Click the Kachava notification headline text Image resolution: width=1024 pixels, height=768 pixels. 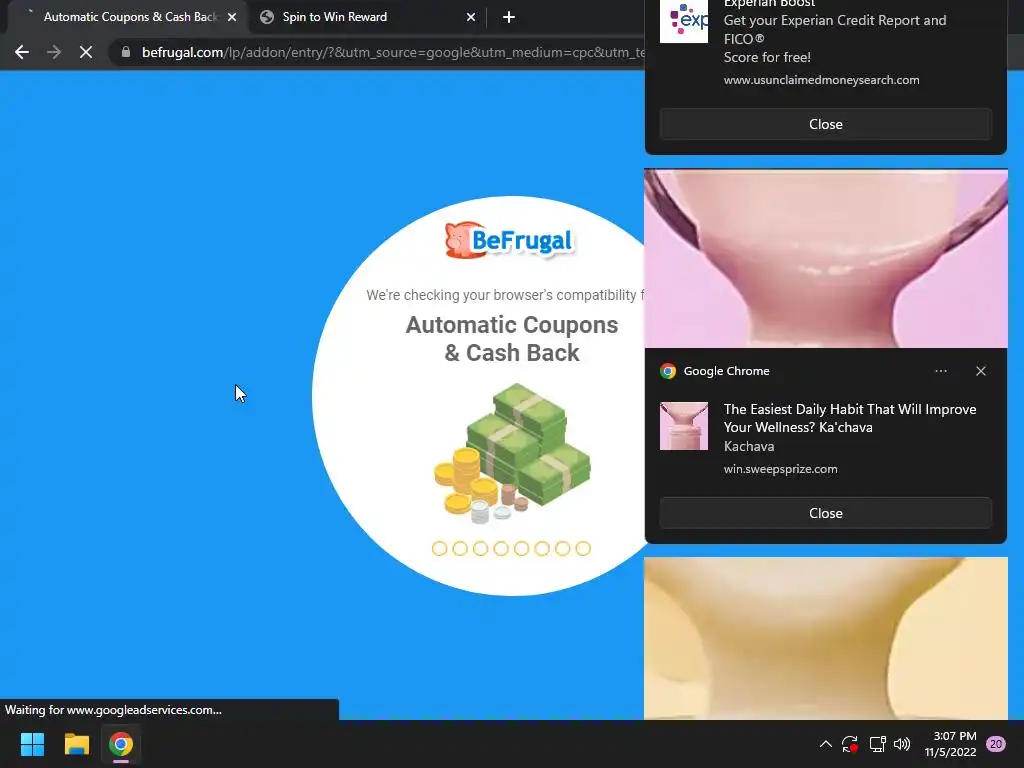coord(850,418)
